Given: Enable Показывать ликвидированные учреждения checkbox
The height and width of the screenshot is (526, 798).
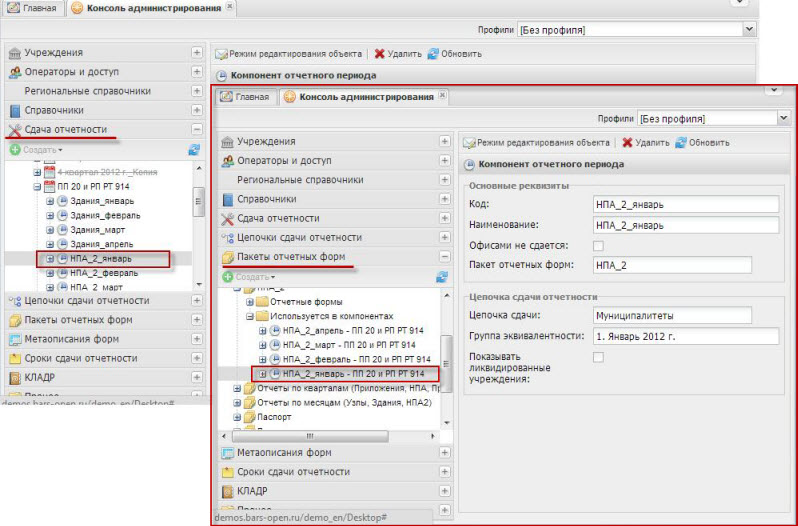Looking at the screenshot, I should point(598,357).
